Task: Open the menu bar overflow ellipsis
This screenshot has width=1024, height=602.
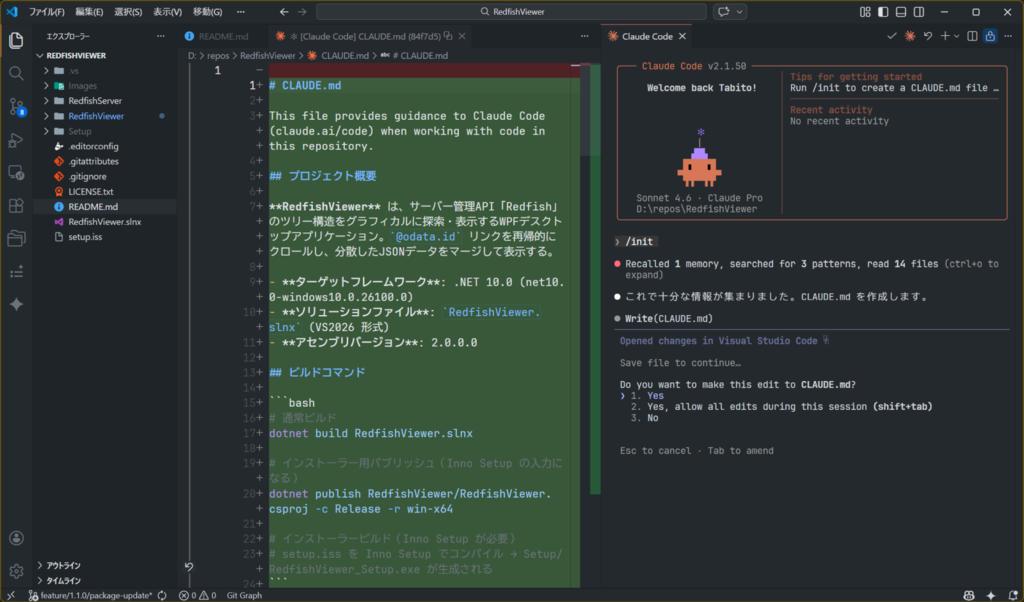Action: point(241,12)
